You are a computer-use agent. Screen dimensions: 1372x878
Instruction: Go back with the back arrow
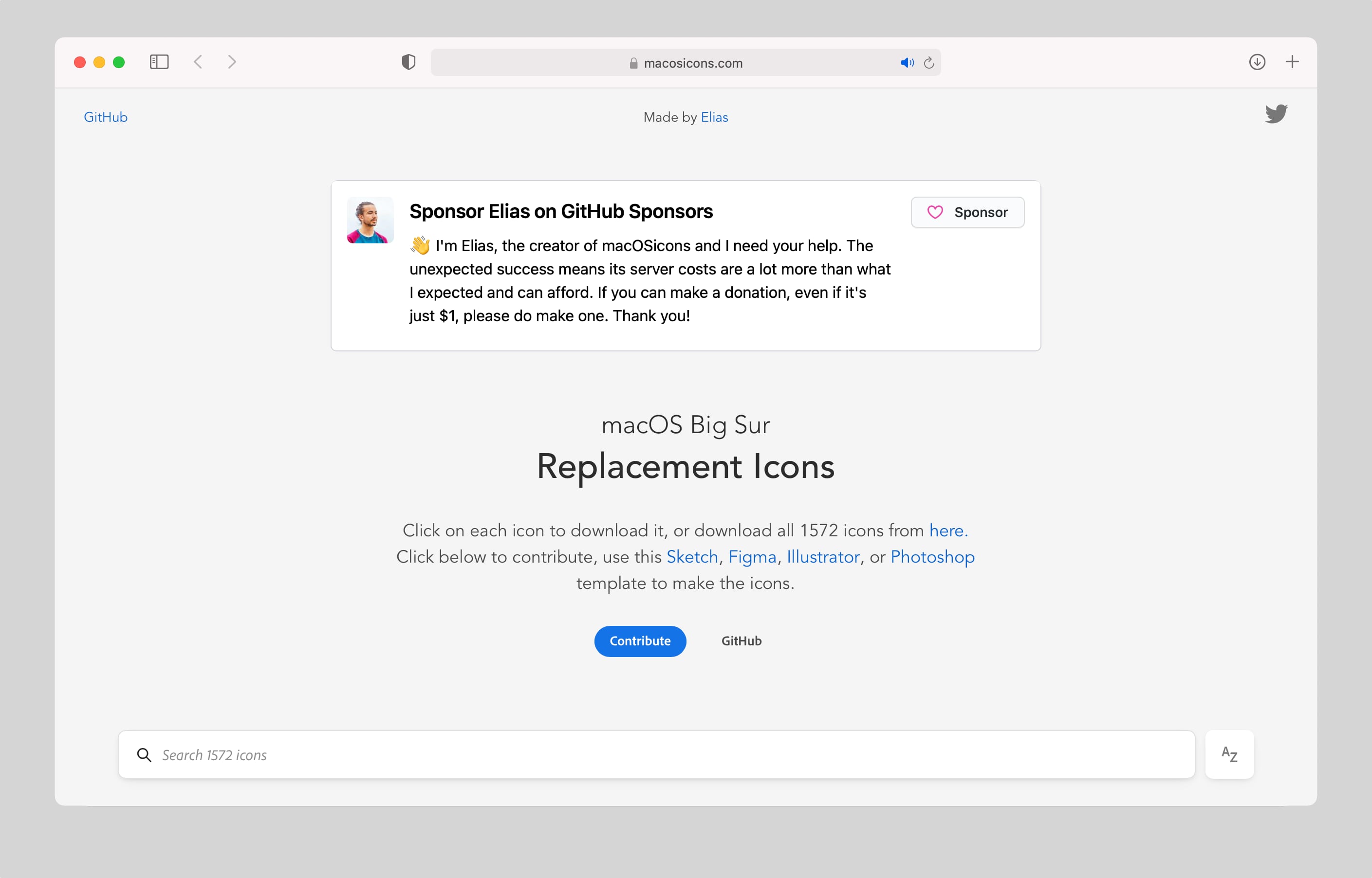coord(198,62)
